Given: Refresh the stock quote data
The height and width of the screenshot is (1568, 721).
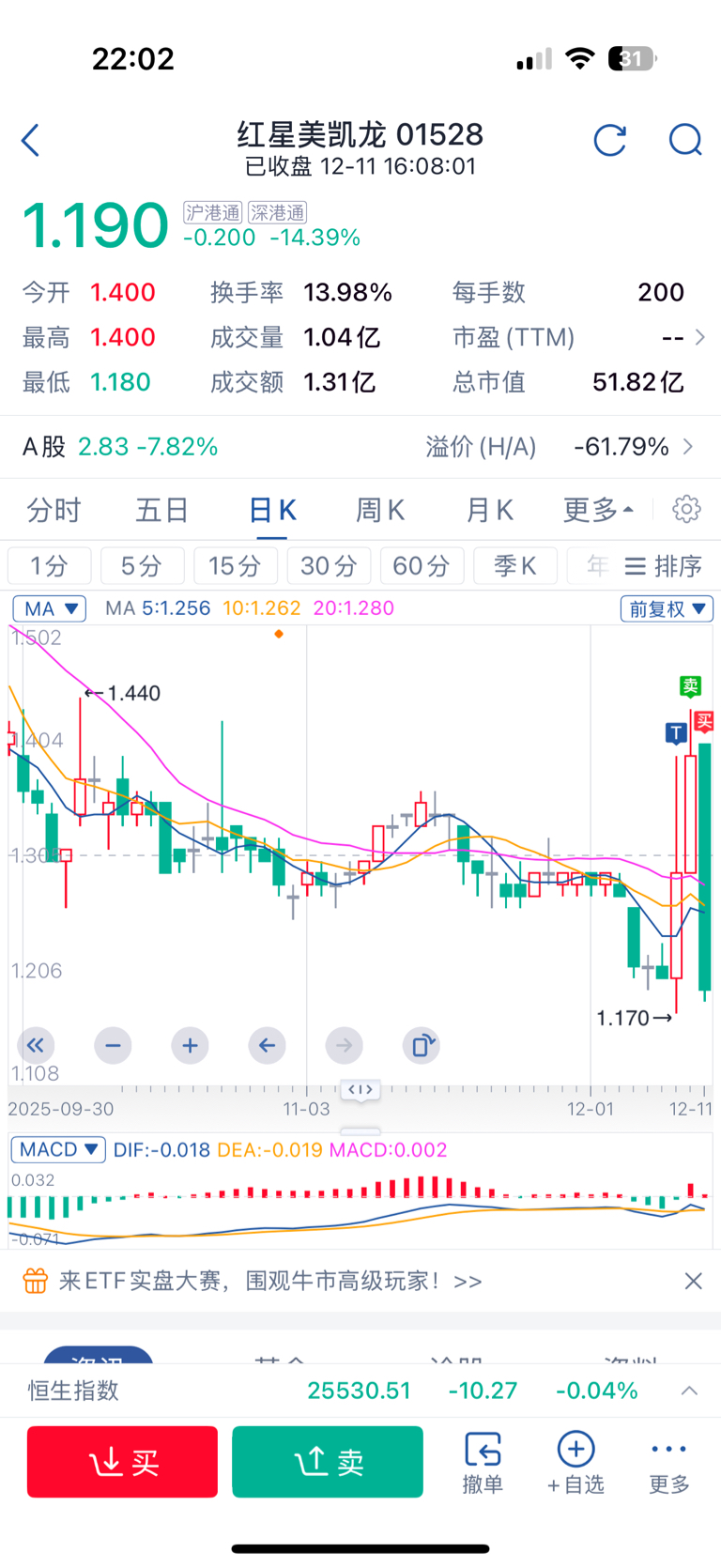Looking at the screenshot, I should point(609,141).
